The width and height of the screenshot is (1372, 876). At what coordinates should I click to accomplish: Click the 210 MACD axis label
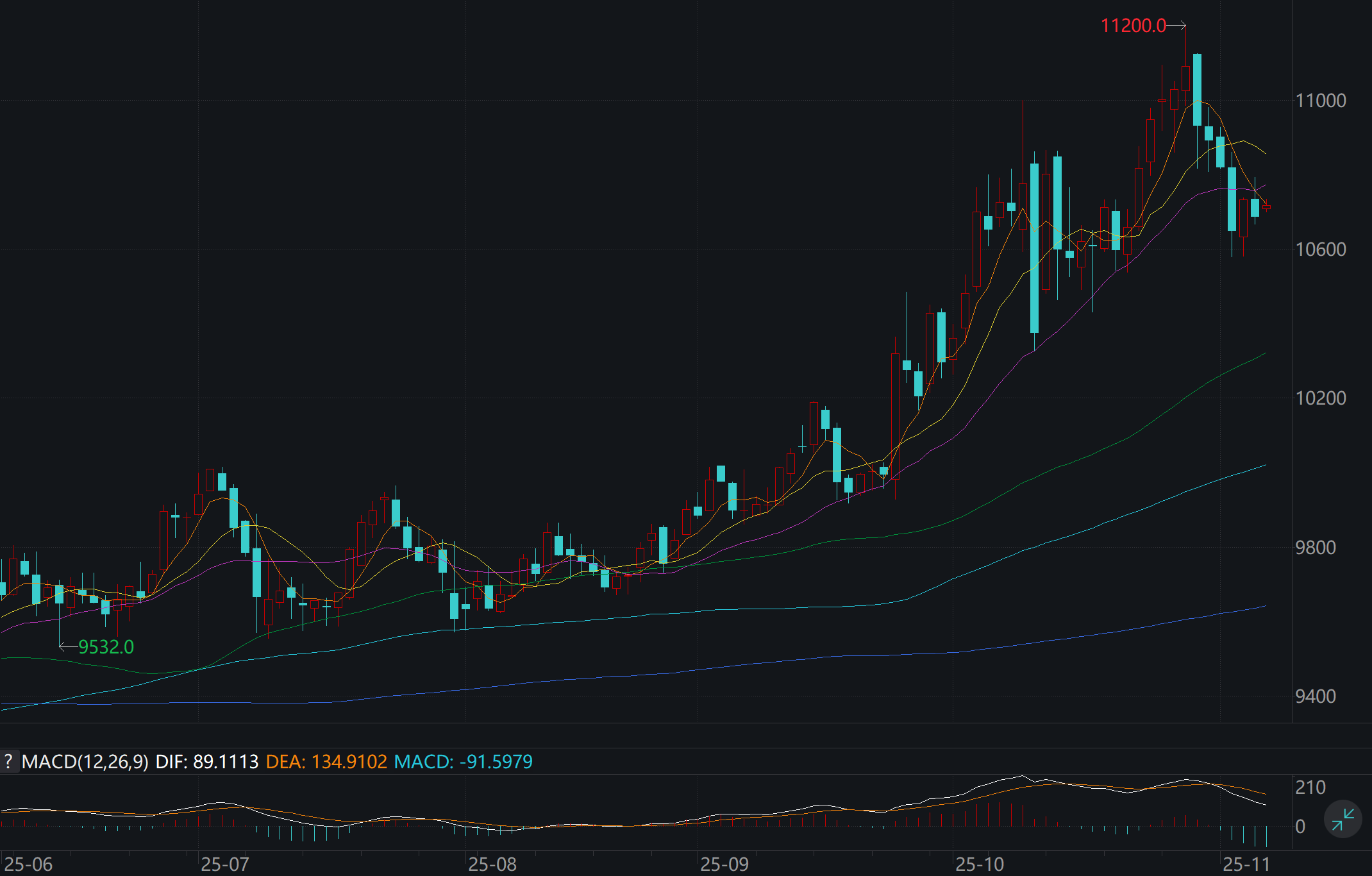1310,788
